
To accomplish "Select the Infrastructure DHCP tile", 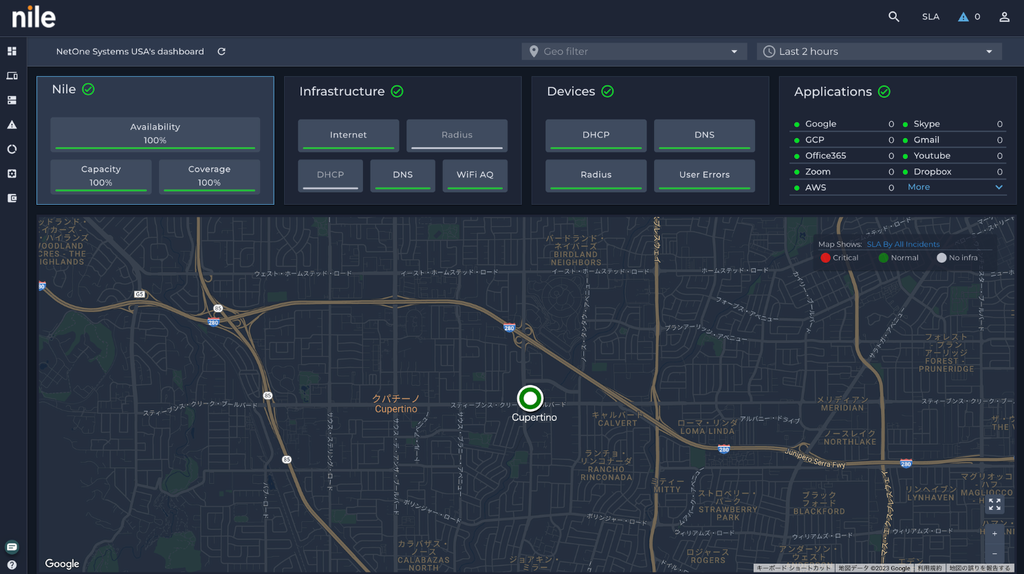I will (x=330, y=175).
